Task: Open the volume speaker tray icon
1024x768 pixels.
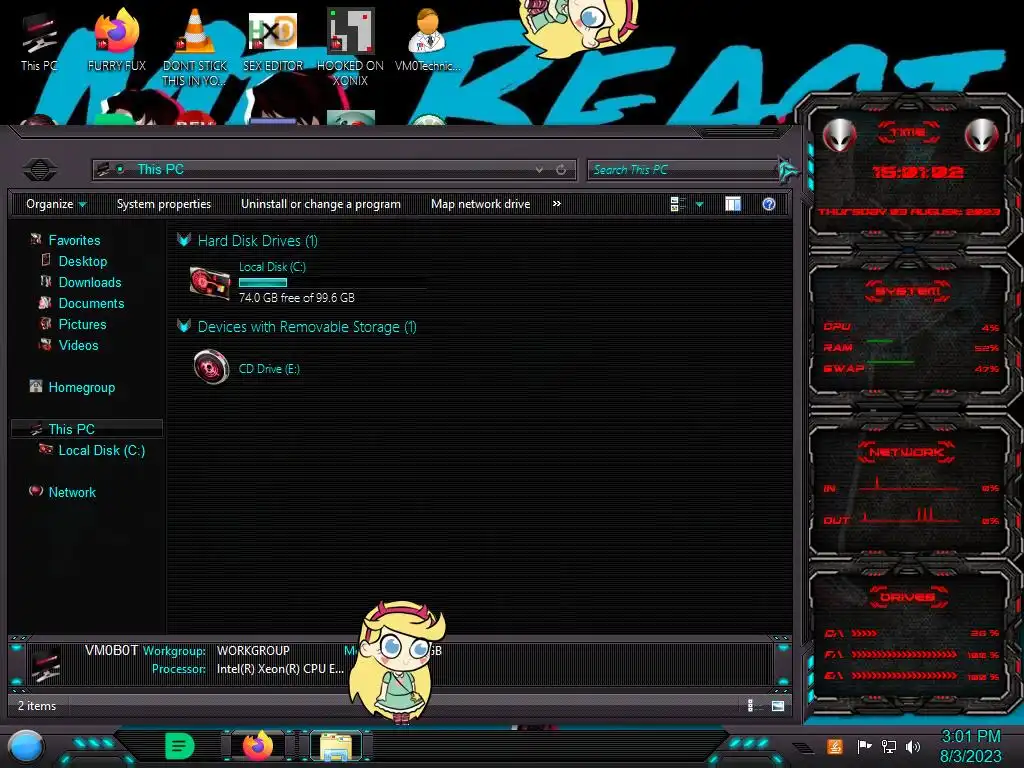Action: click(913, 746)
